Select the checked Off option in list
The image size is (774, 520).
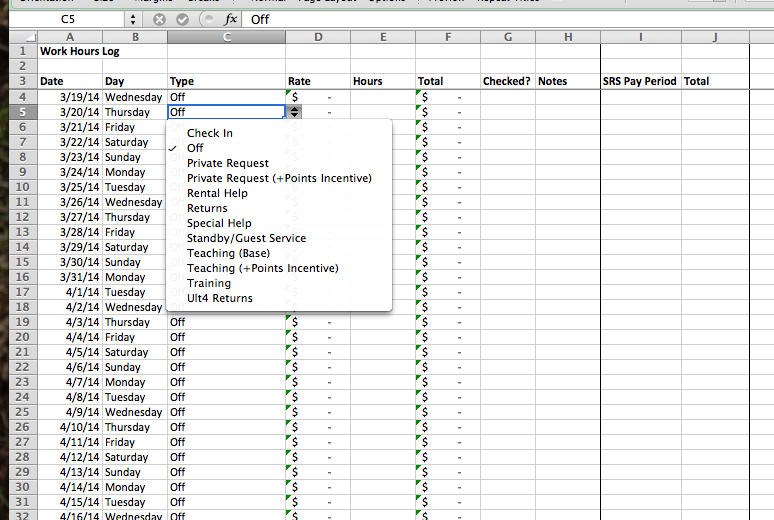195,148
